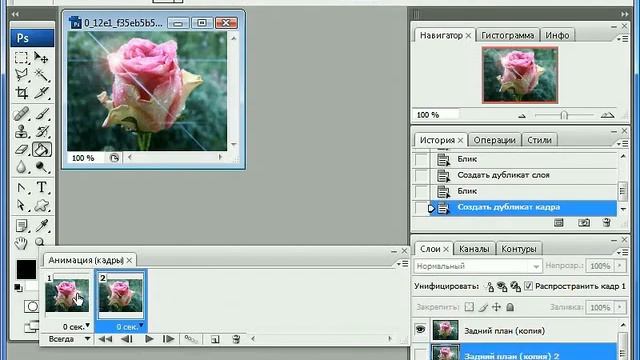The height and width of the screenshot is (360, 640).
Task: Select the Eyedropper tool
Action: tap(41, 226)
